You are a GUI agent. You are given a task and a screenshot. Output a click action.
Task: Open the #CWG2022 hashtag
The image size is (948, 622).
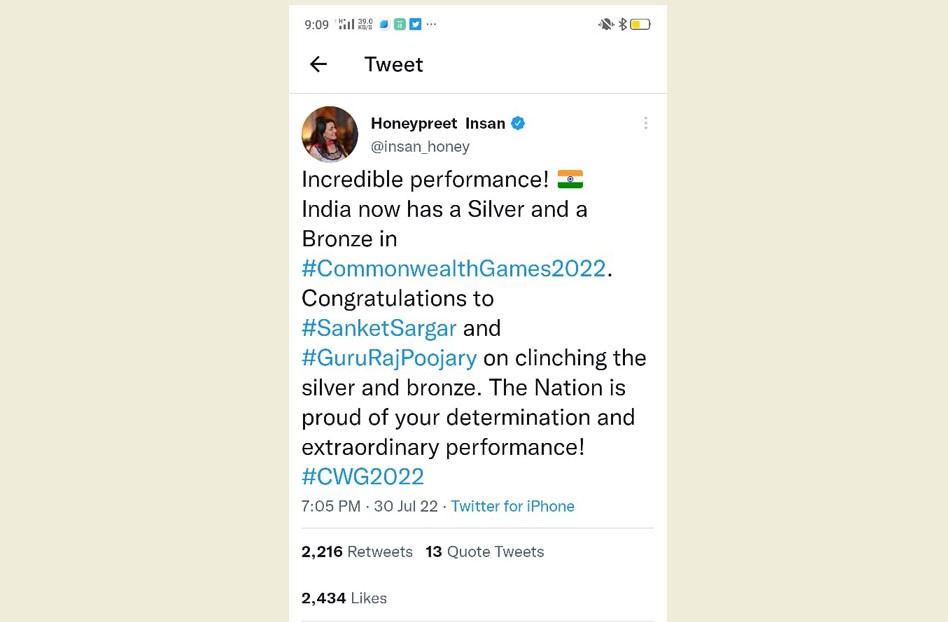(x=363, y=477)
